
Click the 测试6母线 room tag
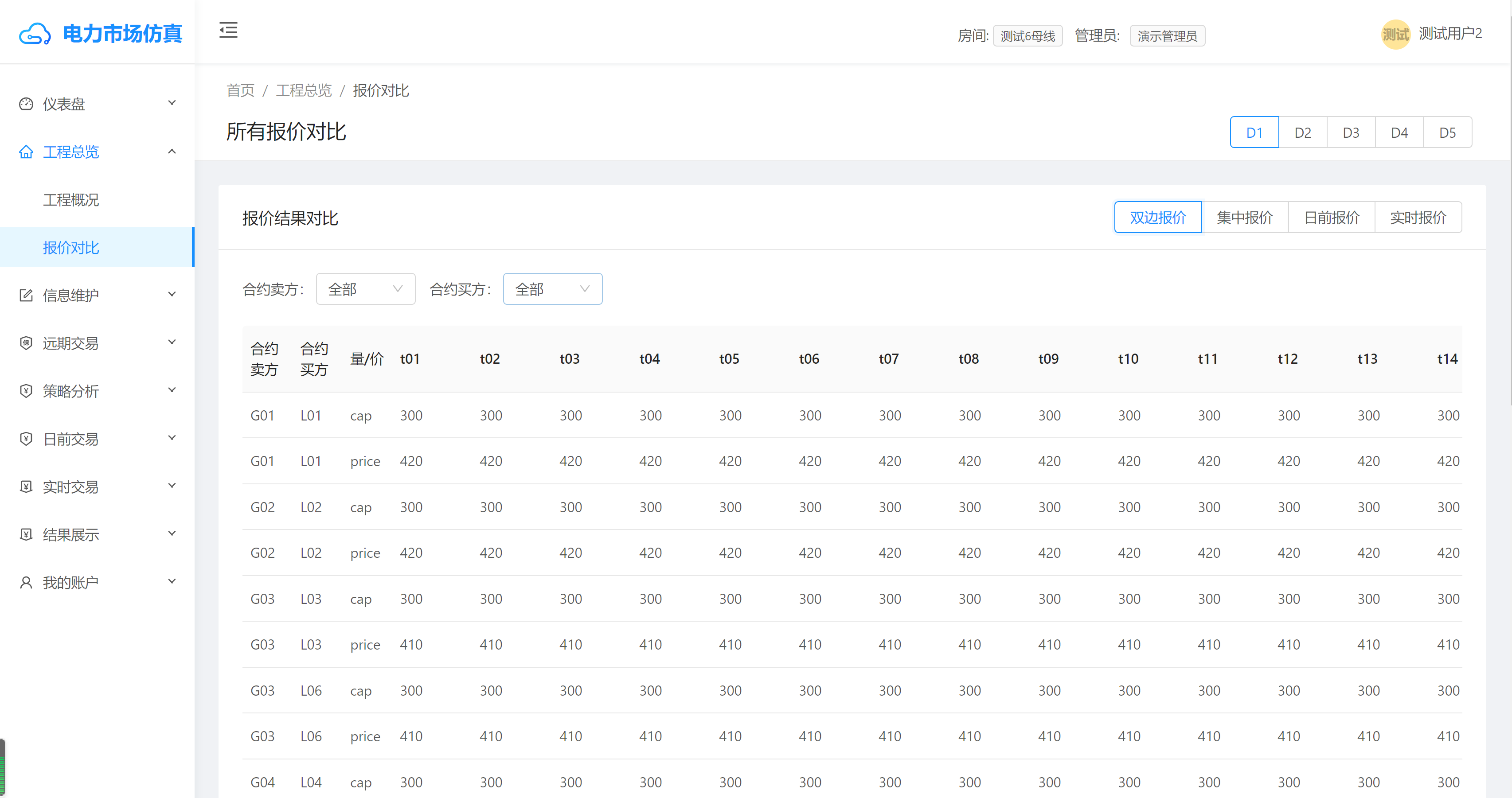1028,36
